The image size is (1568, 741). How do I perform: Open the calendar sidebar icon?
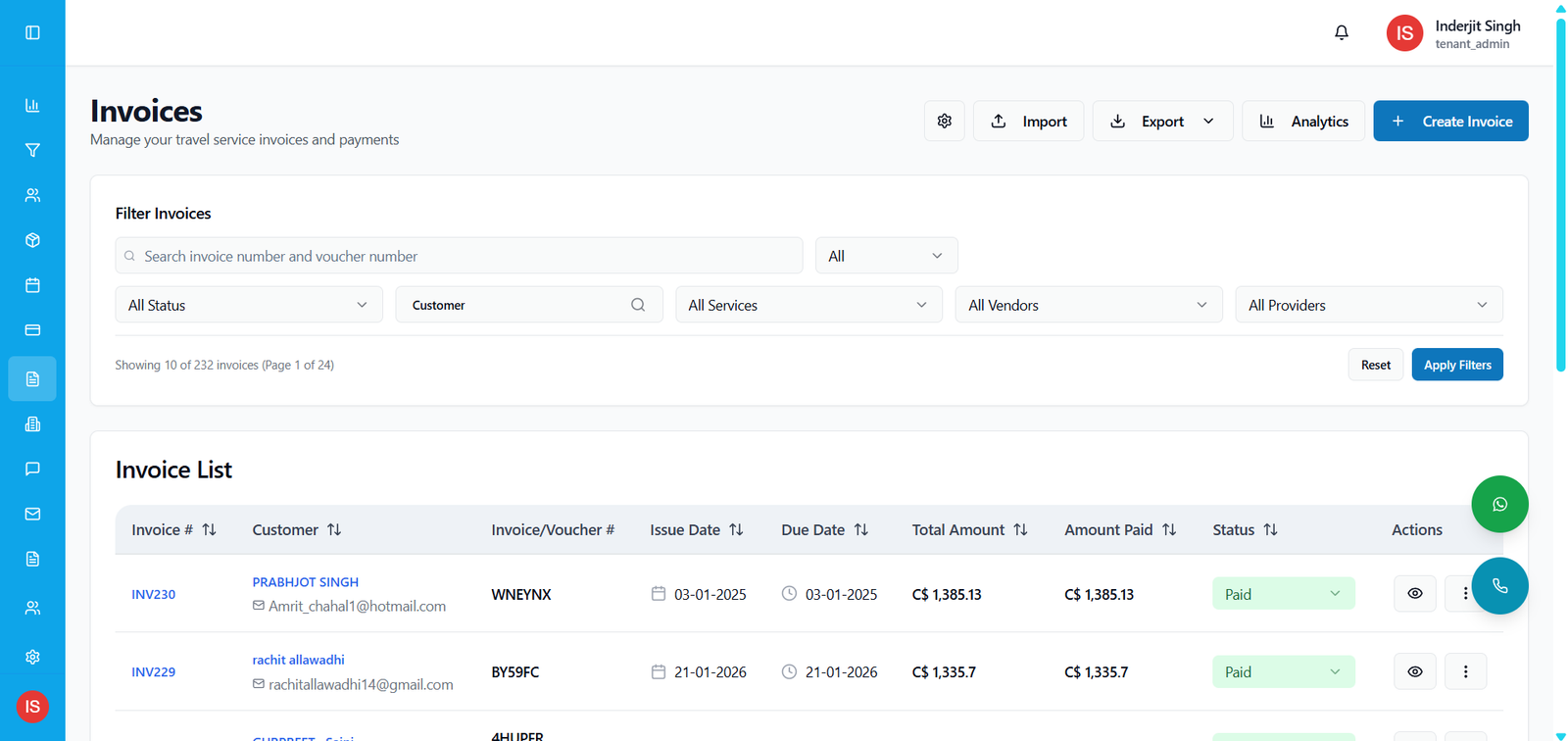pos(32,285)
